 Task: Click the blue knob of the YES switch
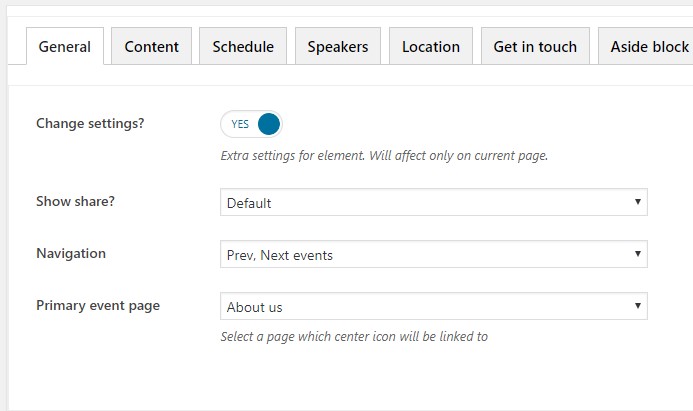268,124
